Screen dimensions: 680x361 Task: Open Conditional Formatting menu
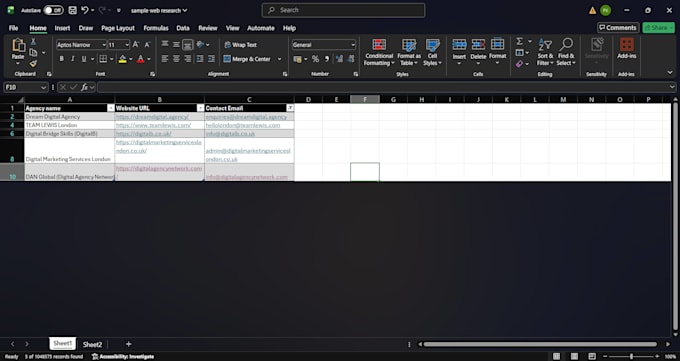379,52
